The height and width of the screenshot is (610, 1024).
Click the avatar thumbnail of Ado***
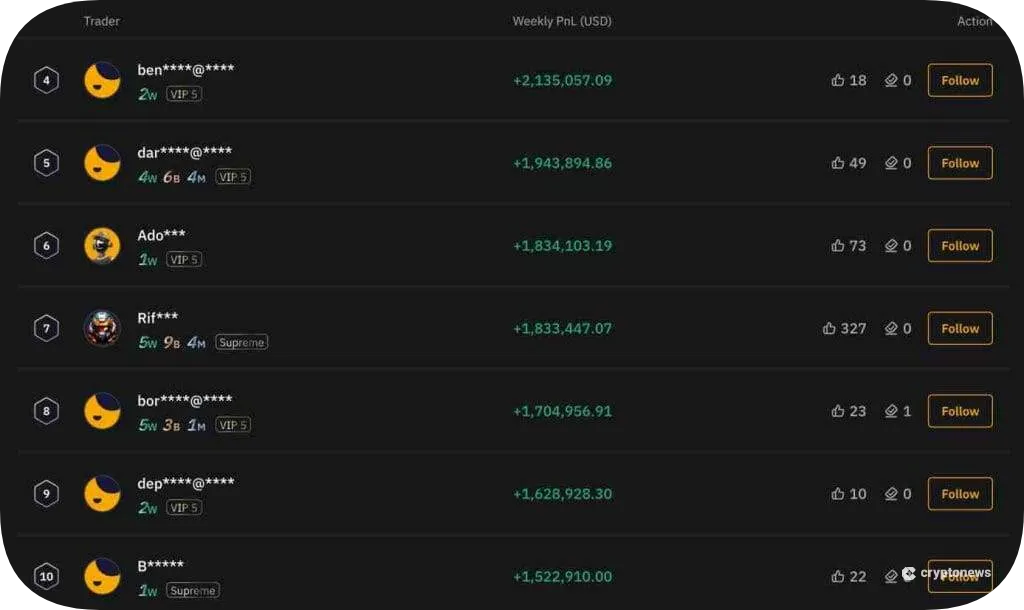(102, 245)
